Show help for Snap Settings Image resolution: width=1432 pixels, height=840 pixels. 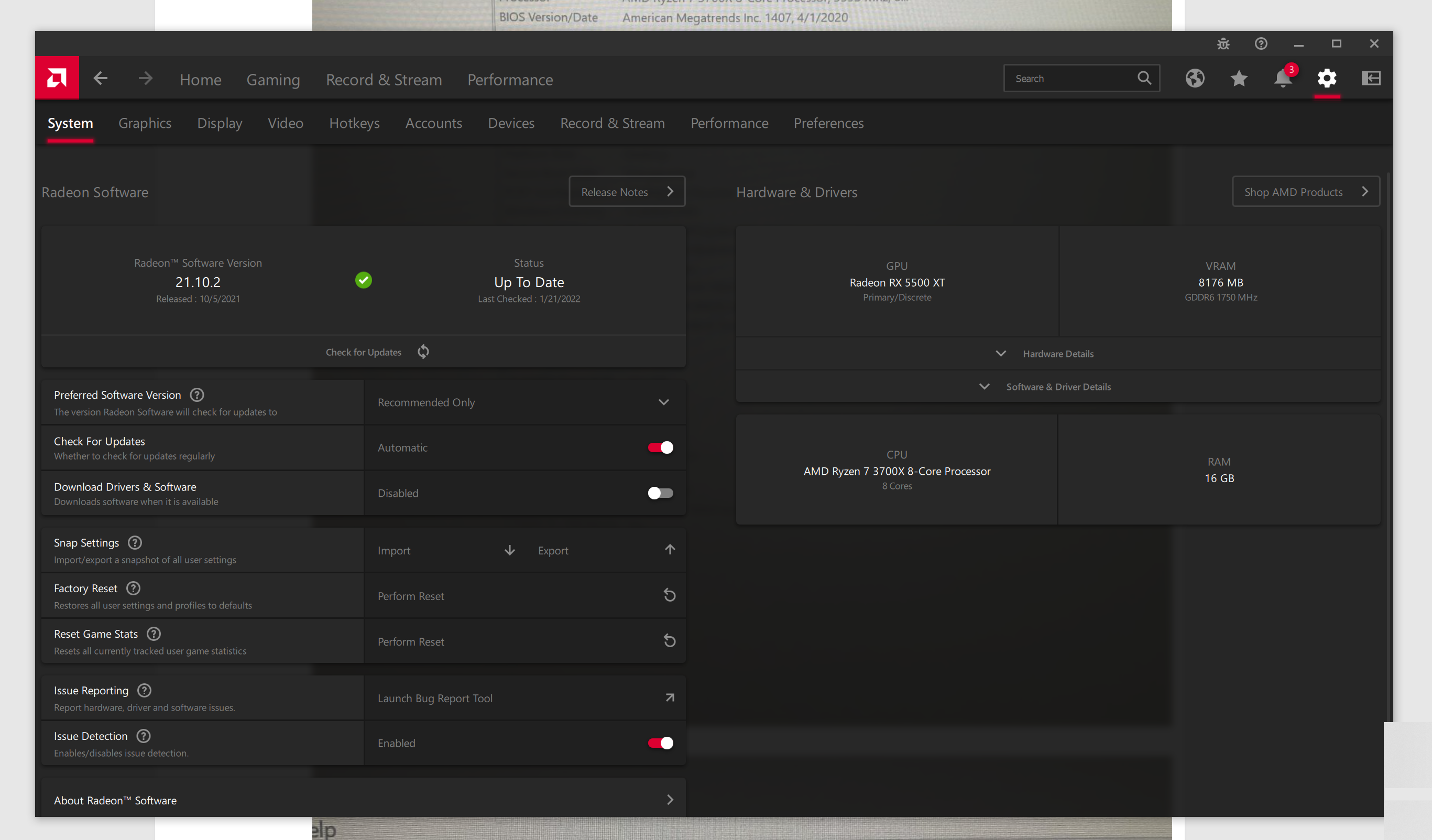135,542
